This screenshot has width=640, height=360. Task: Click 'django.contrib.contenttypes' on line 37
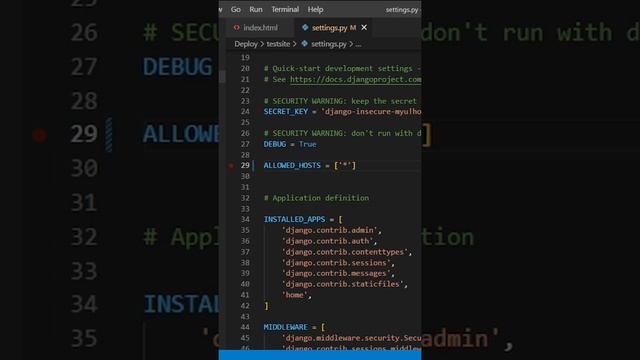pos(345,252)
